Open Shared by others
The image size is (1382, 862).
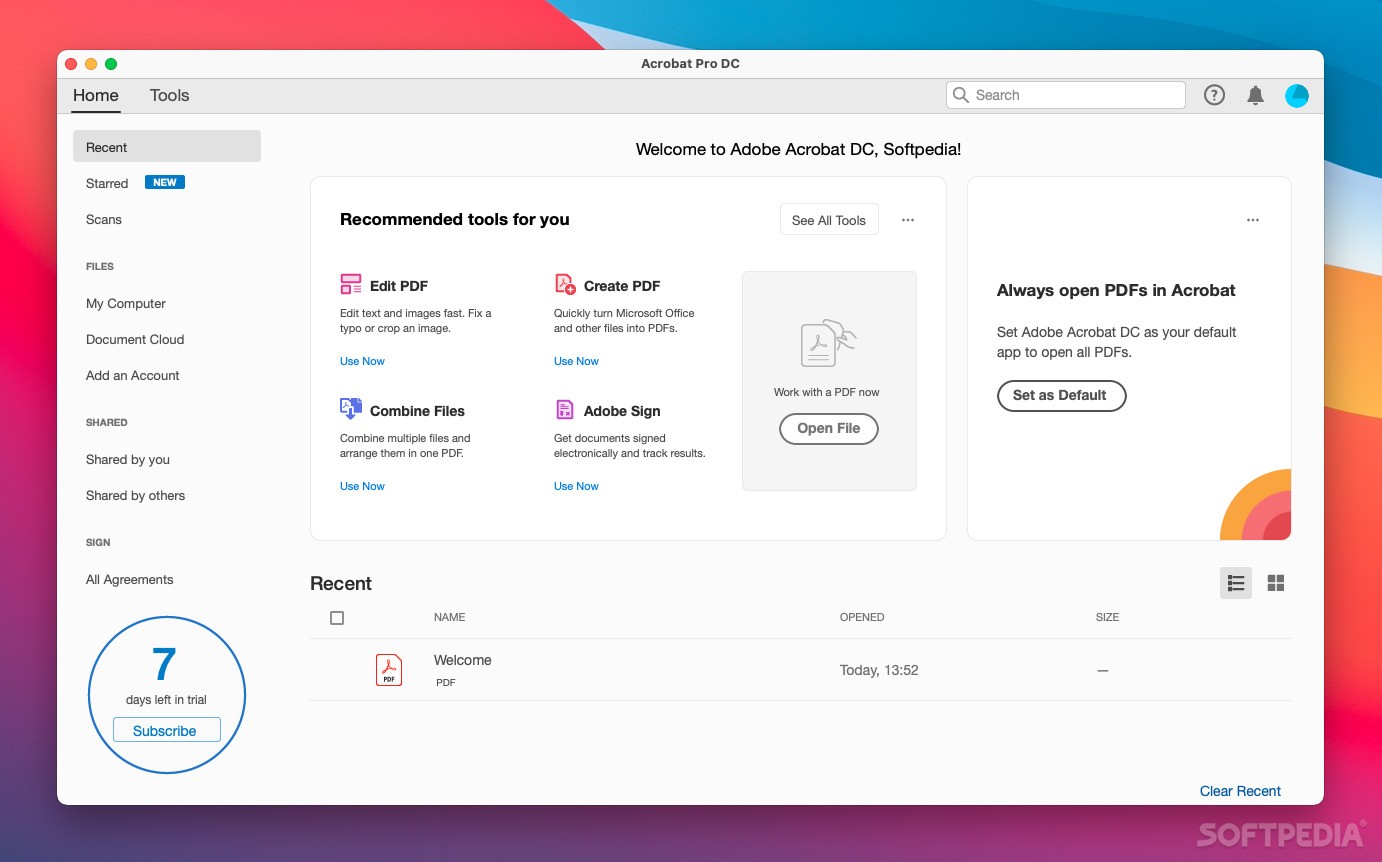click(136, 495)
